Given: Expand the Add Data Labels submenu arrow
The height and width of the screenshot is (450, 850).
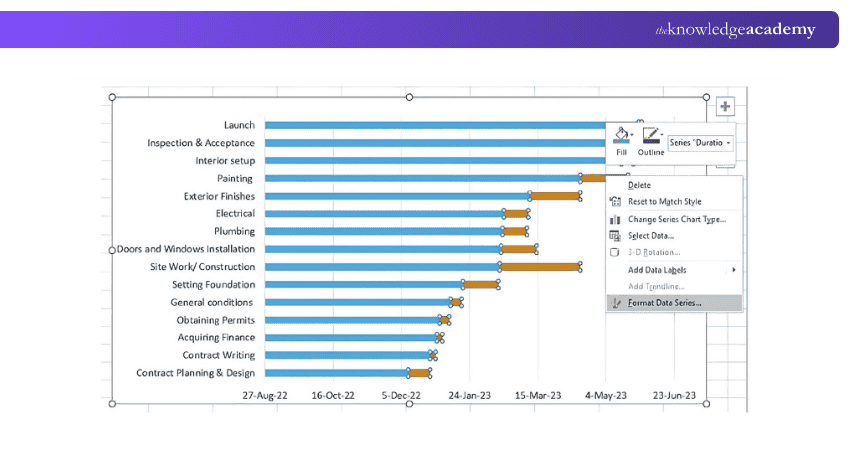Looking at the screenshot, I should [x=733, y=270].
